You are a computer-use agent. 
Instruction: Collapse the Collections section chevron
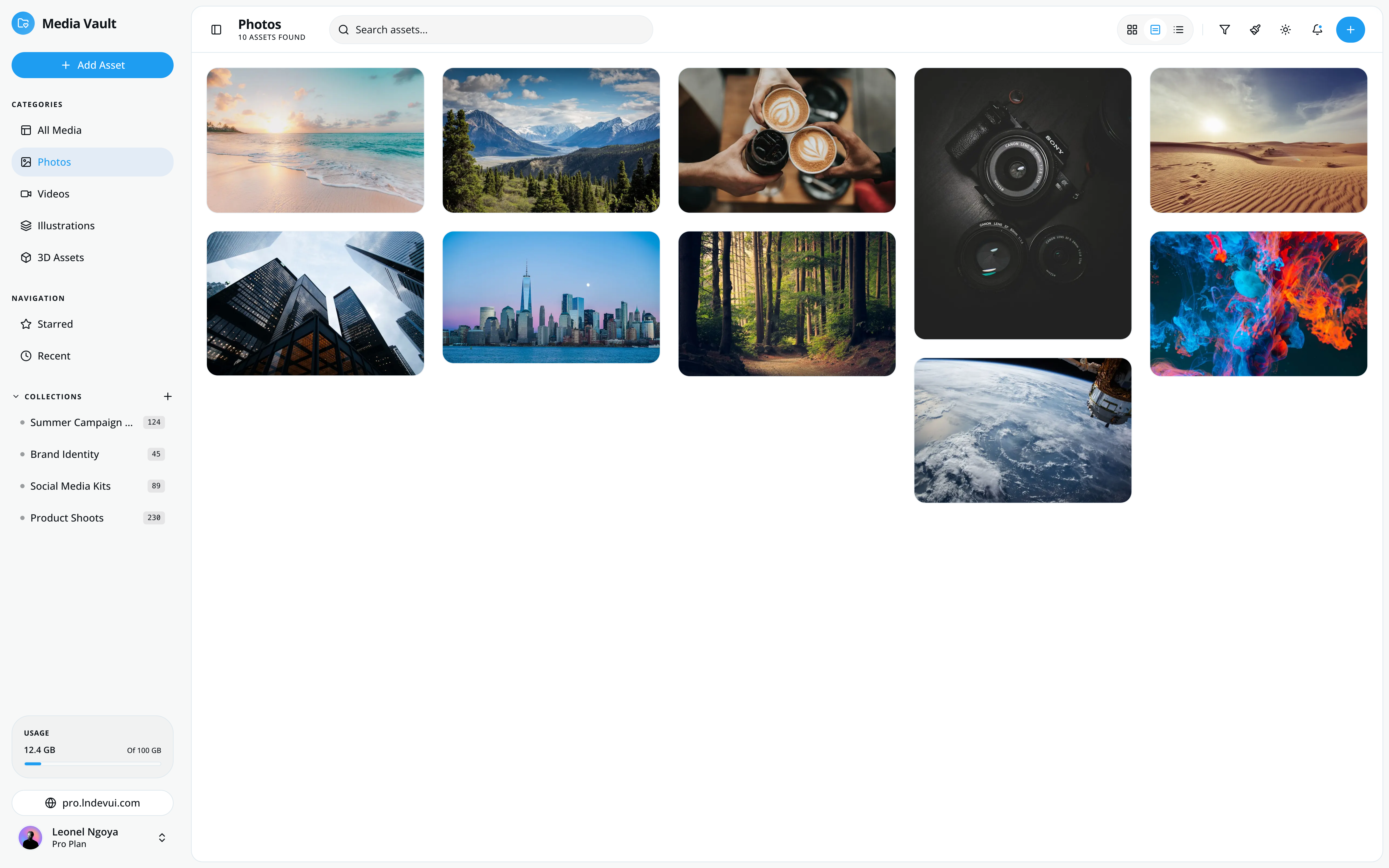click(16, 397)
